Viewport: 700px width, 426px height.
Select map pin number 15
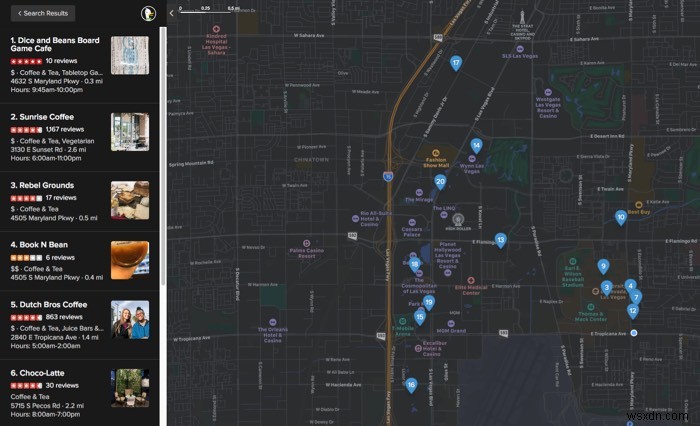[419, 317]
